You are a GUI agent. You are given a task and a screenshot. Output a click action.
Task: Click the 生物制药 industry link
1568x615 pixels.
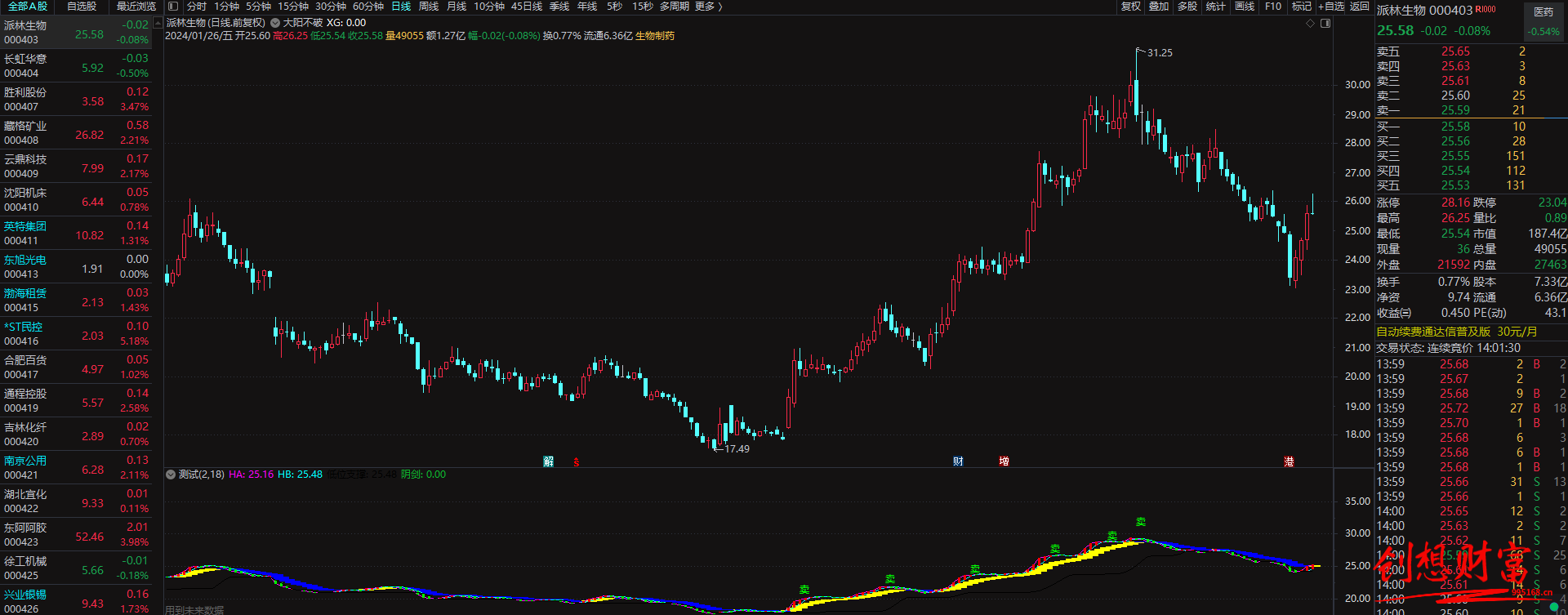point(655,36)
